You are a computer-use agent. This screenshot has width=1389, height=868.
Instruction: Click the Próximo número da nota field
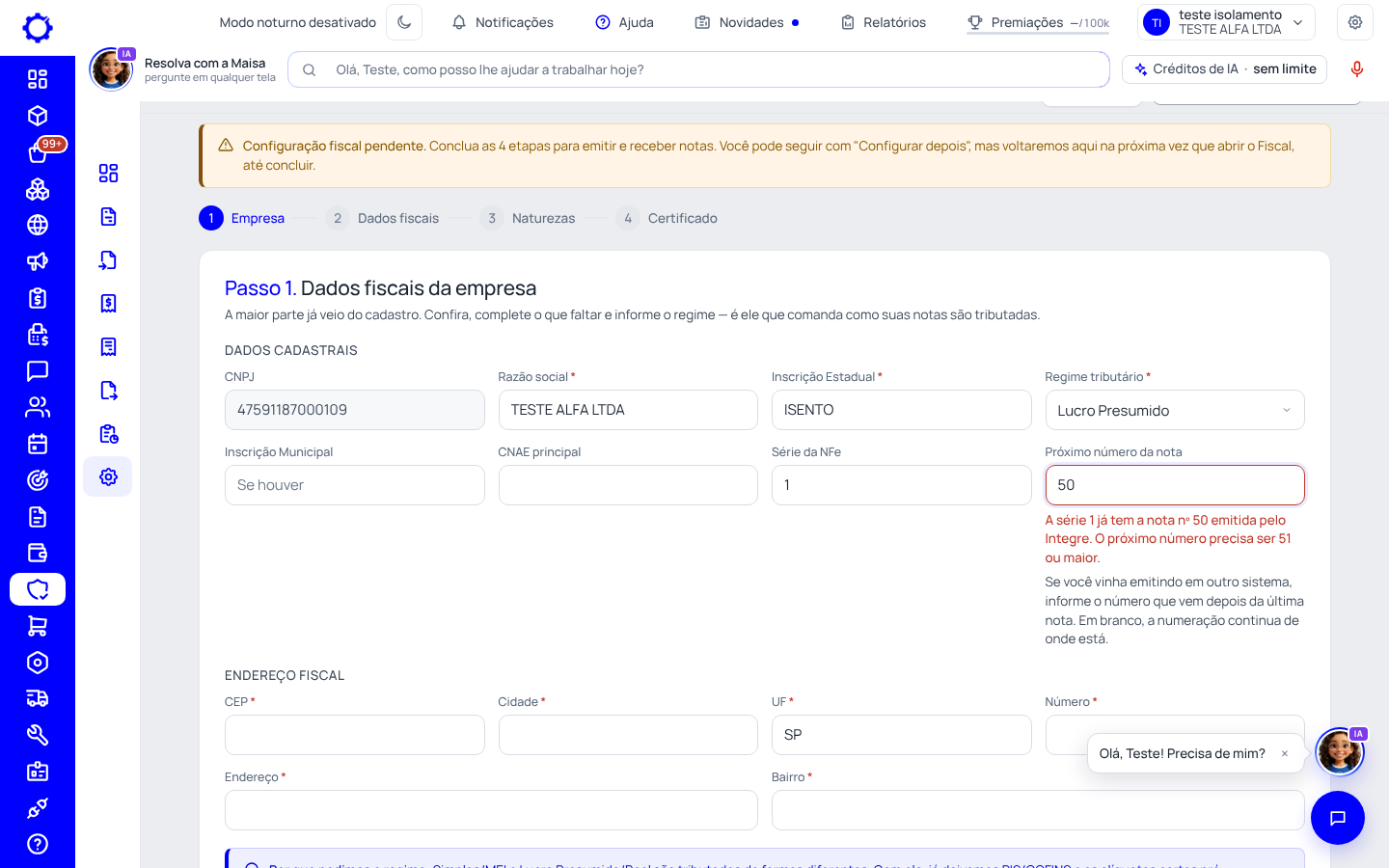coord(1175,485)
